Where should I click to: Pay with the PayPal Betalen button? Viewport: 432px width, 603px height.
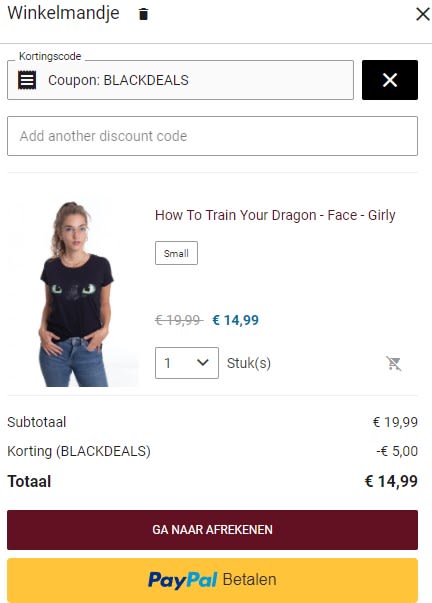point(212,580)
